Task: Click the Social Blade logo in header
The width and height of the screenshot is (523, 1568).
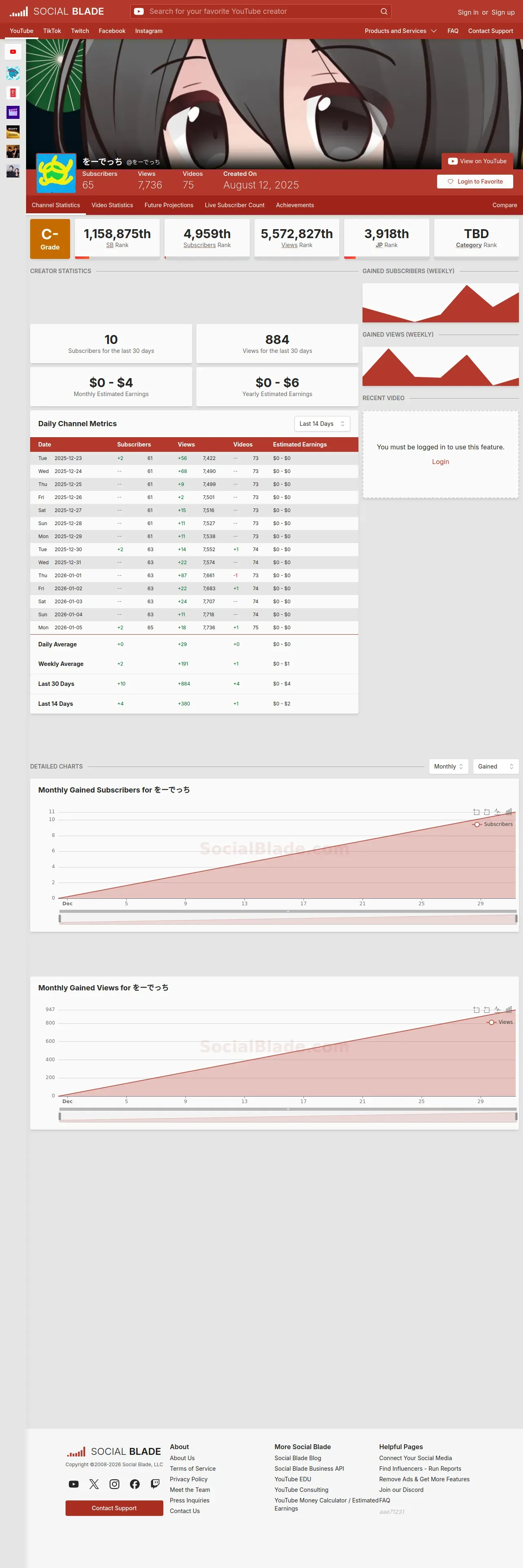Action: point(57,11)
